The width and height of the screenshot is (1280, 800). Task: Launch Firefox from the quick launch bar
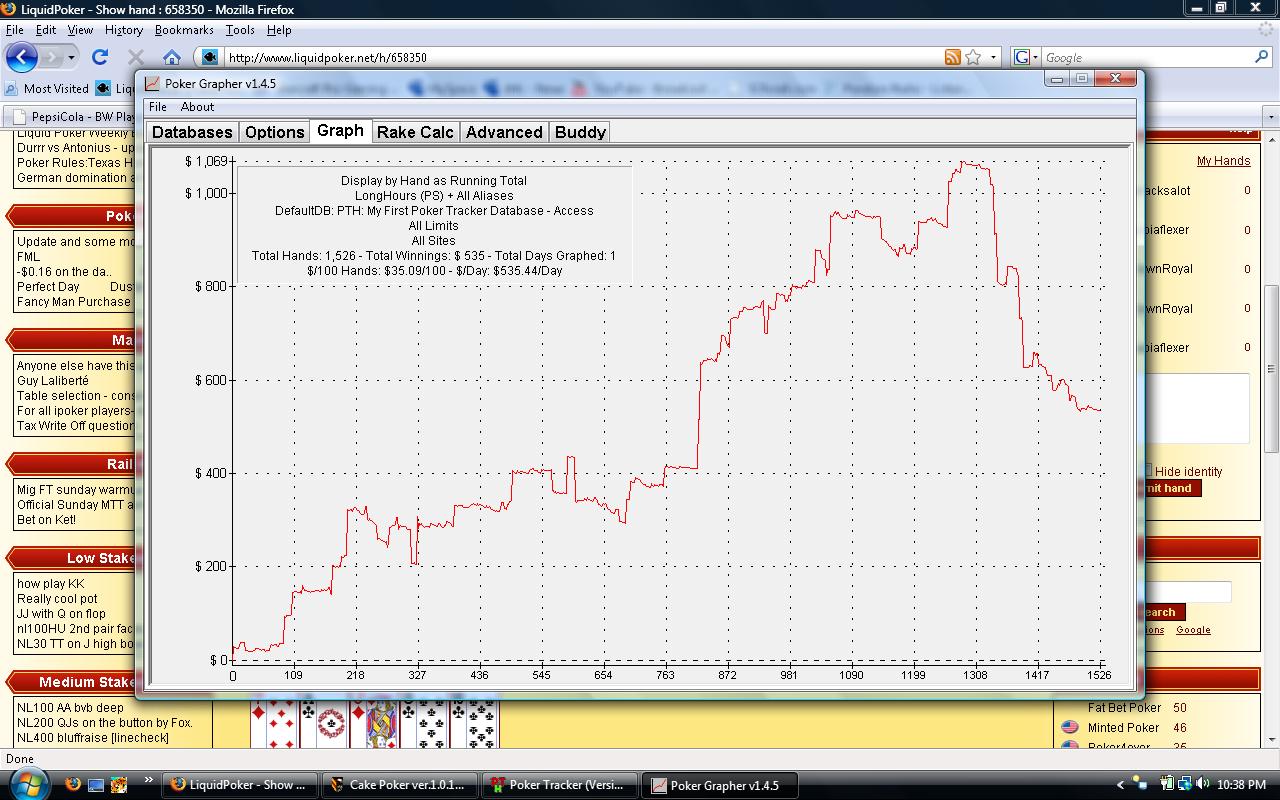point(73,785)
